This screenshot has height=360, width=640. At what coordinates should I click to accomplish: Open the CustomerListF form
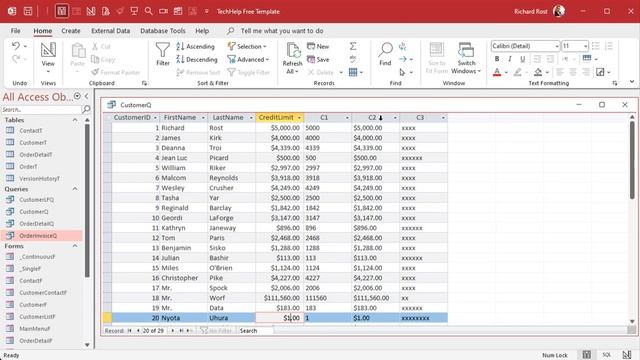[x=37, y=317]
